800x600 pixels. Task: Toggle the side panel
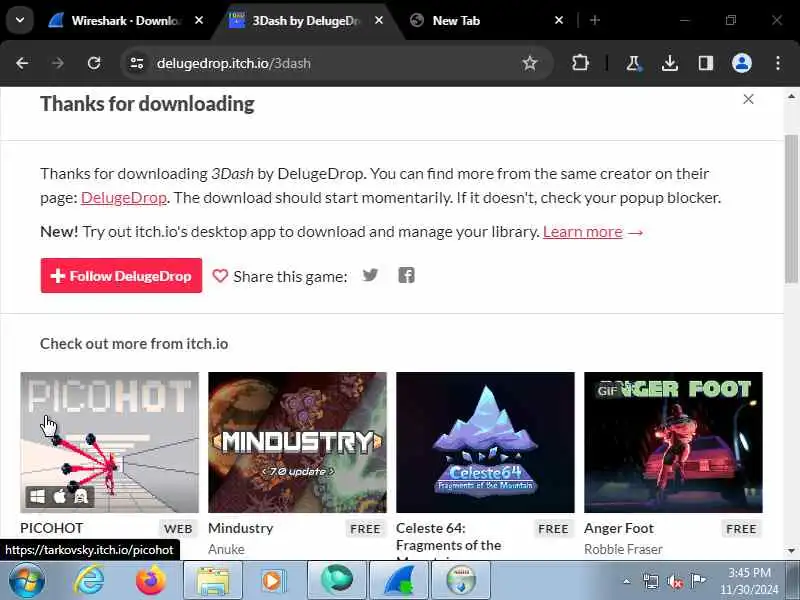pos(706,63)
